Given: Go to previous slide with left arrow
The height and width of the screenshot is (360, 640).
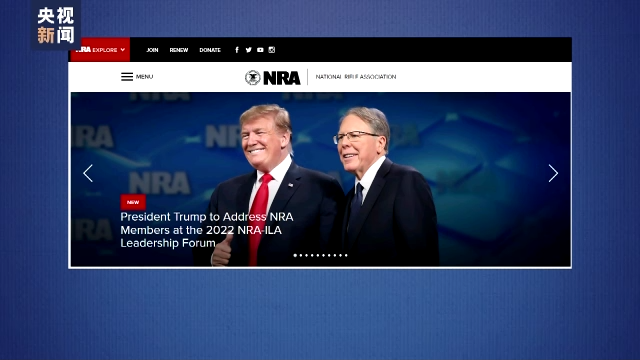Looking at the screenshot, I should pos(88,173).
